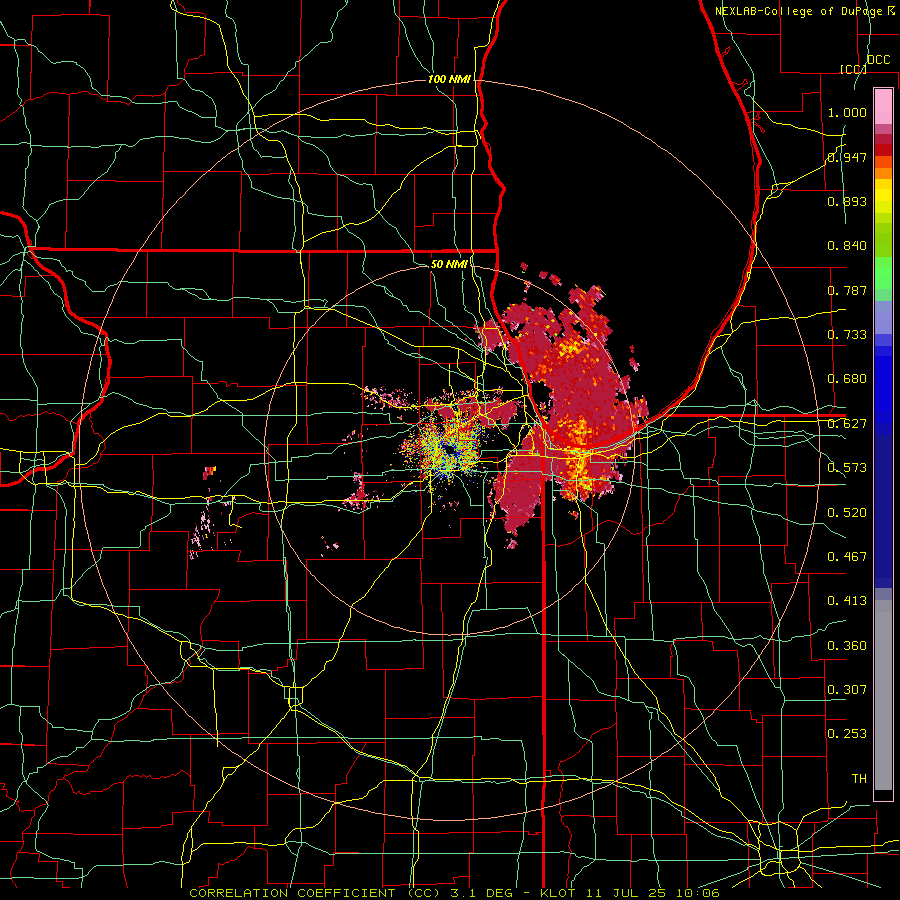The height and width of the screenshot is (900, 900).
Task: Click the 0.787 scale value
Action: (847, 290)
